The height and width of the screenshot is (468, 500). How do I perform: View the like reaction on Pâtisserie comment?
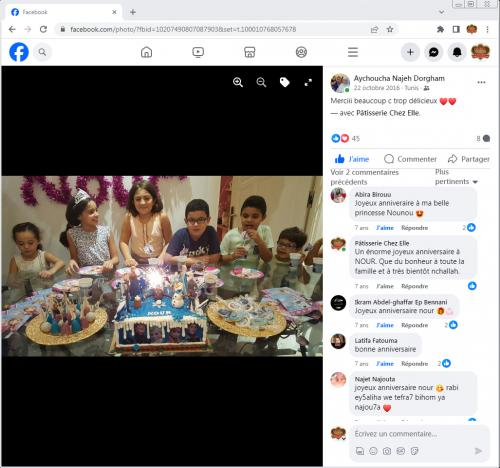click(472, 286)
